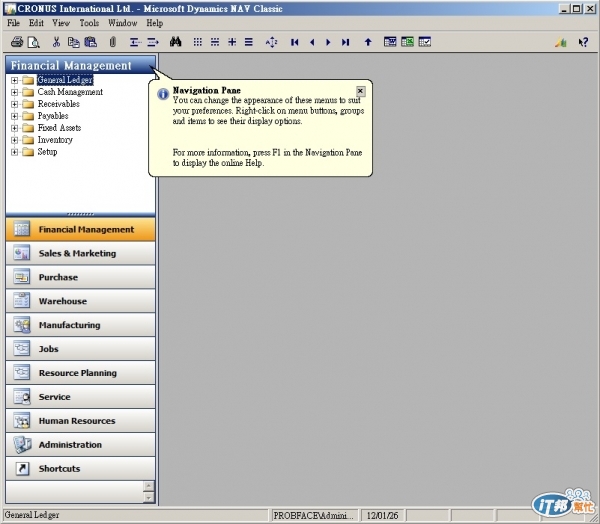Click the decrease indent toolbar icon
This screenshot has height=524, width=600.
tap(135, 42)
